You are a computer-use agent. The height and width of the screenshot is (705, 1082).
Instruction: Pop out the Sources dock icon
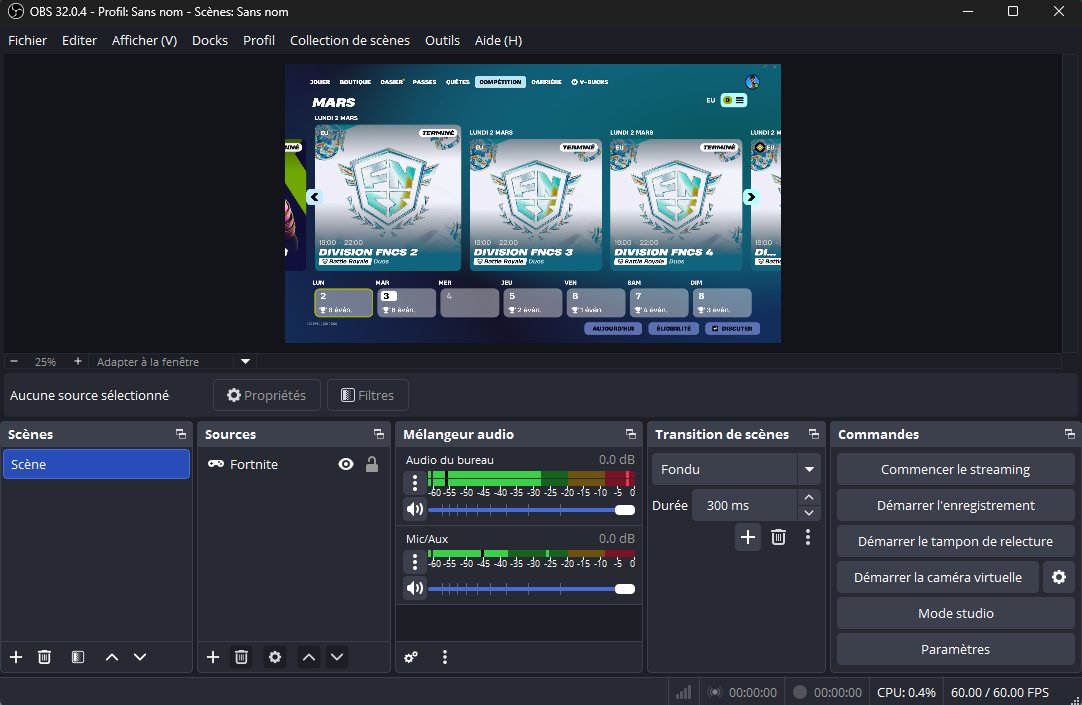tap(379, 434)
